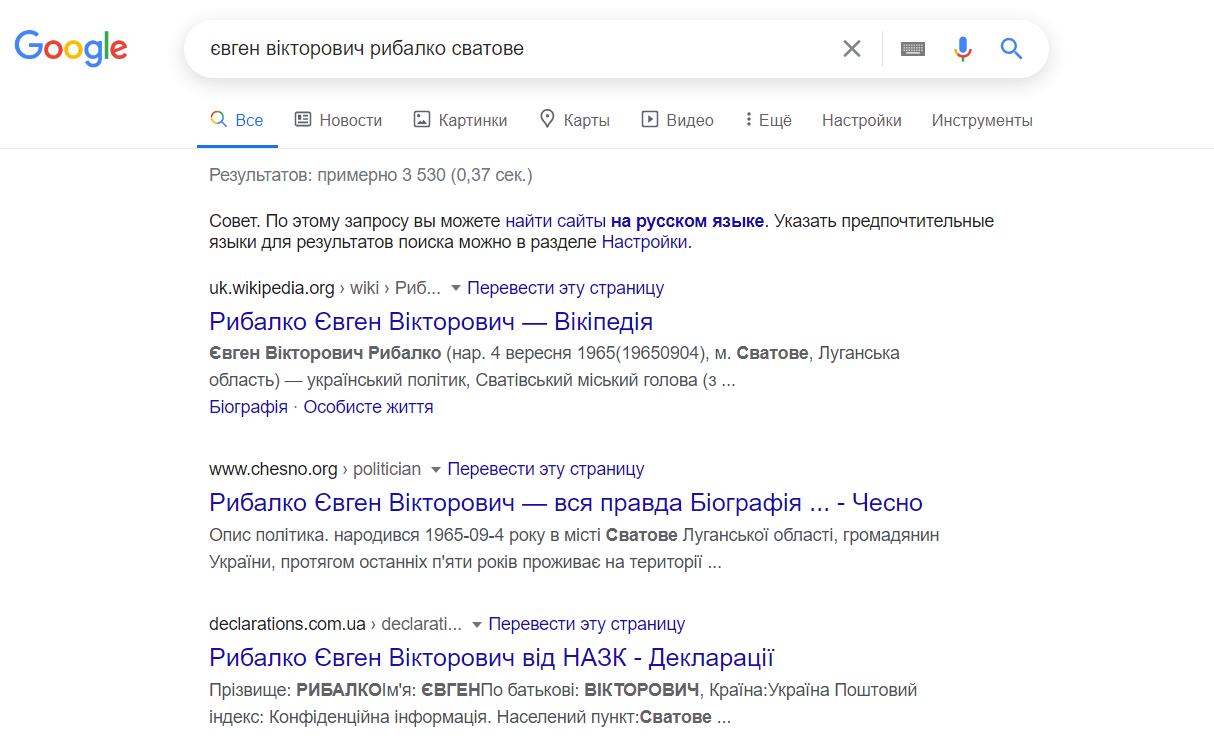Open the on-screen keyboard icon
This screenshot has width=1214, height=755.
pyautogui.click(x=912, y=48)
